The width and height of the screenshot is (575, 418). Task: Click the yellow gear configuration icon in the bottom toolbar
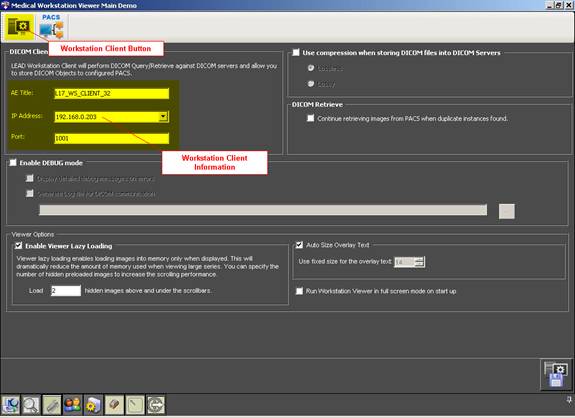pos(93,405)
